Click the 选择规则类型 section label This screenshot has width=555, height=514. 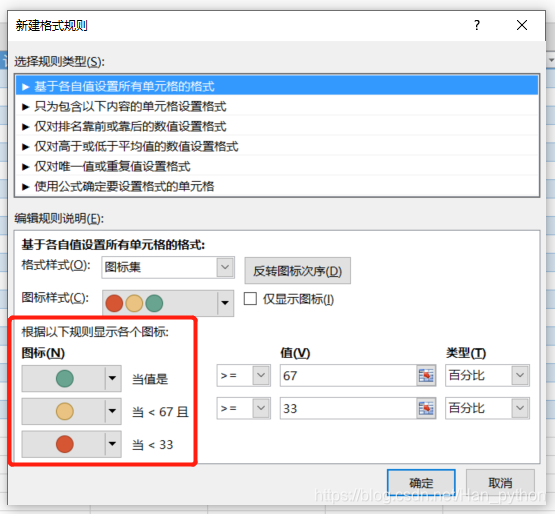(x=59, y=62)
